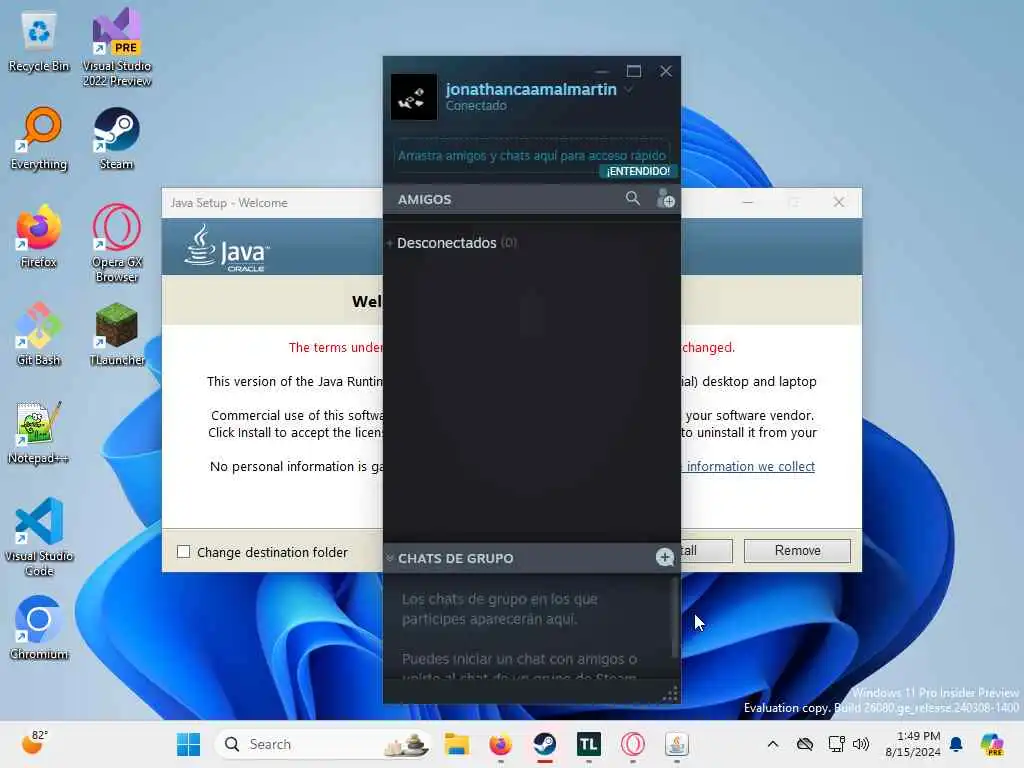Open status dropdown next to jonathancaamalmartin

[628, 89]
